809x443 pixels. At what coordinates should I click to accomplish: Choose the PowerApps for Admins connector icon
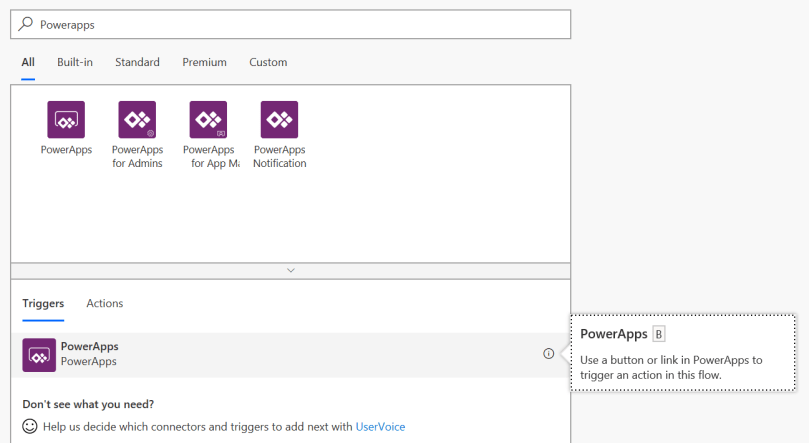coord(137,120)
